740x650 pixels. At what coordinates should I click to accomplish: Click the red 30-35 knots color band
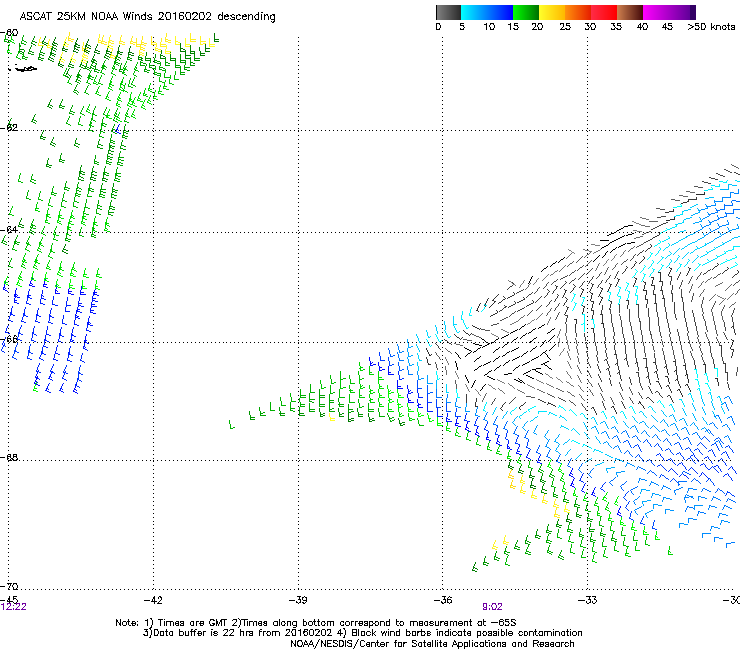[x=604, y=12]
